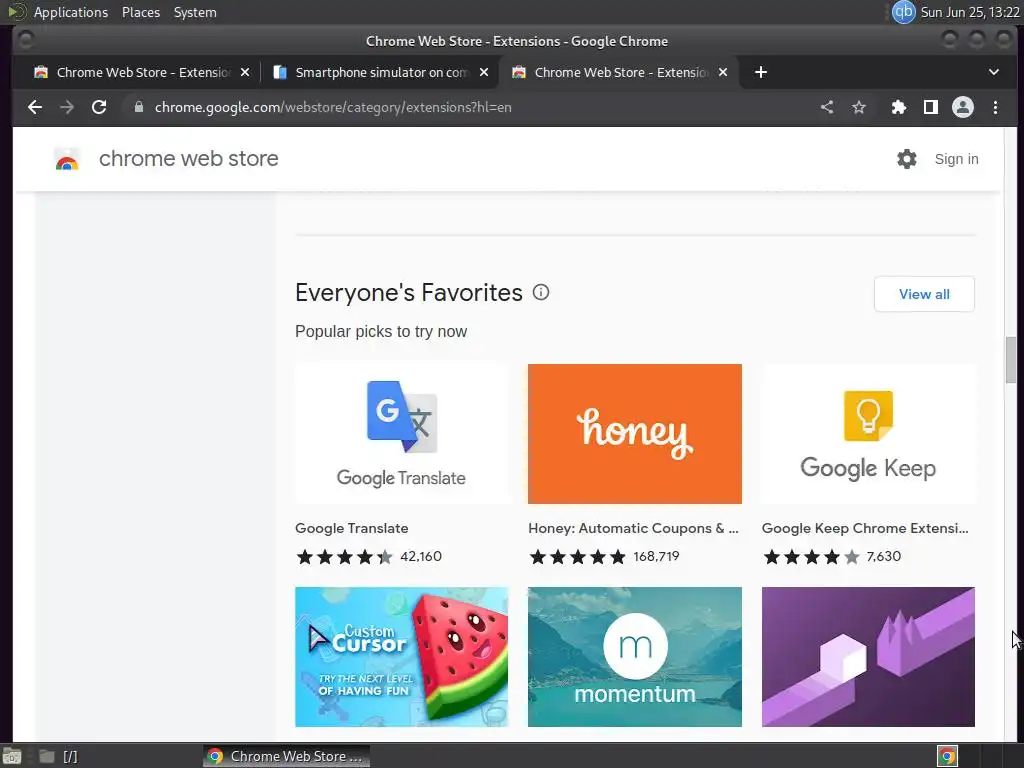This screenshot has height=768, width=1024.
Task: Click the Google Translate star rating
Action: [344, 556]
